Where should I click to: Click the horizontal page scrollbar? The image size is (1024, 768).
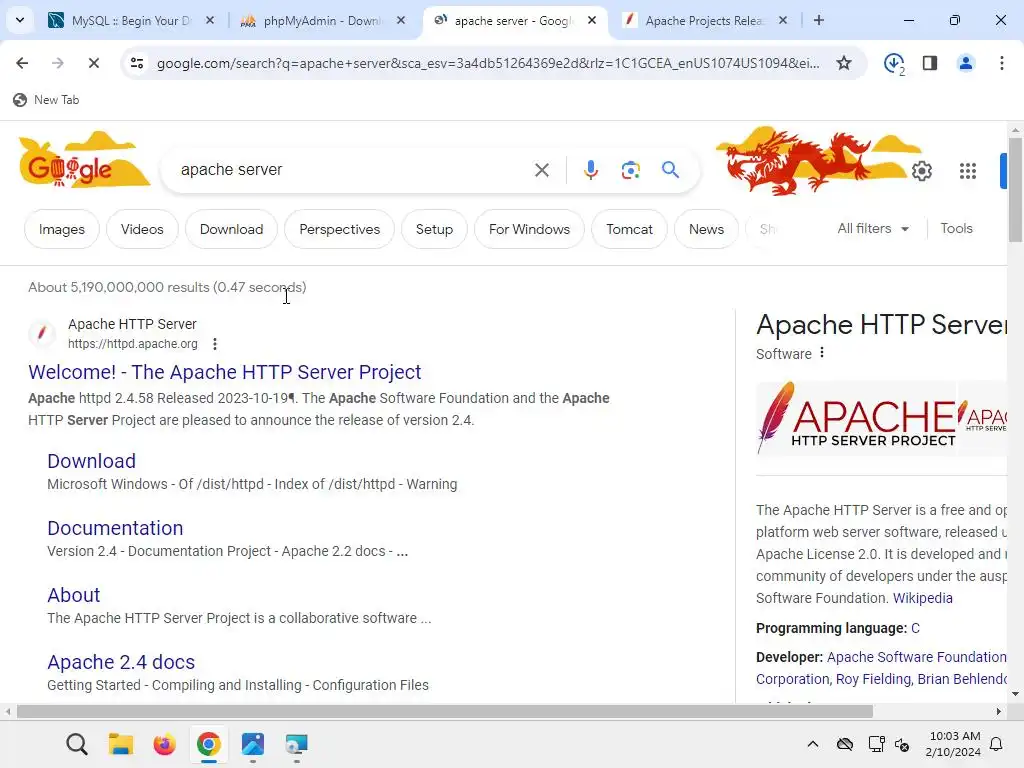pyautogui.click(x=444, y=711)
